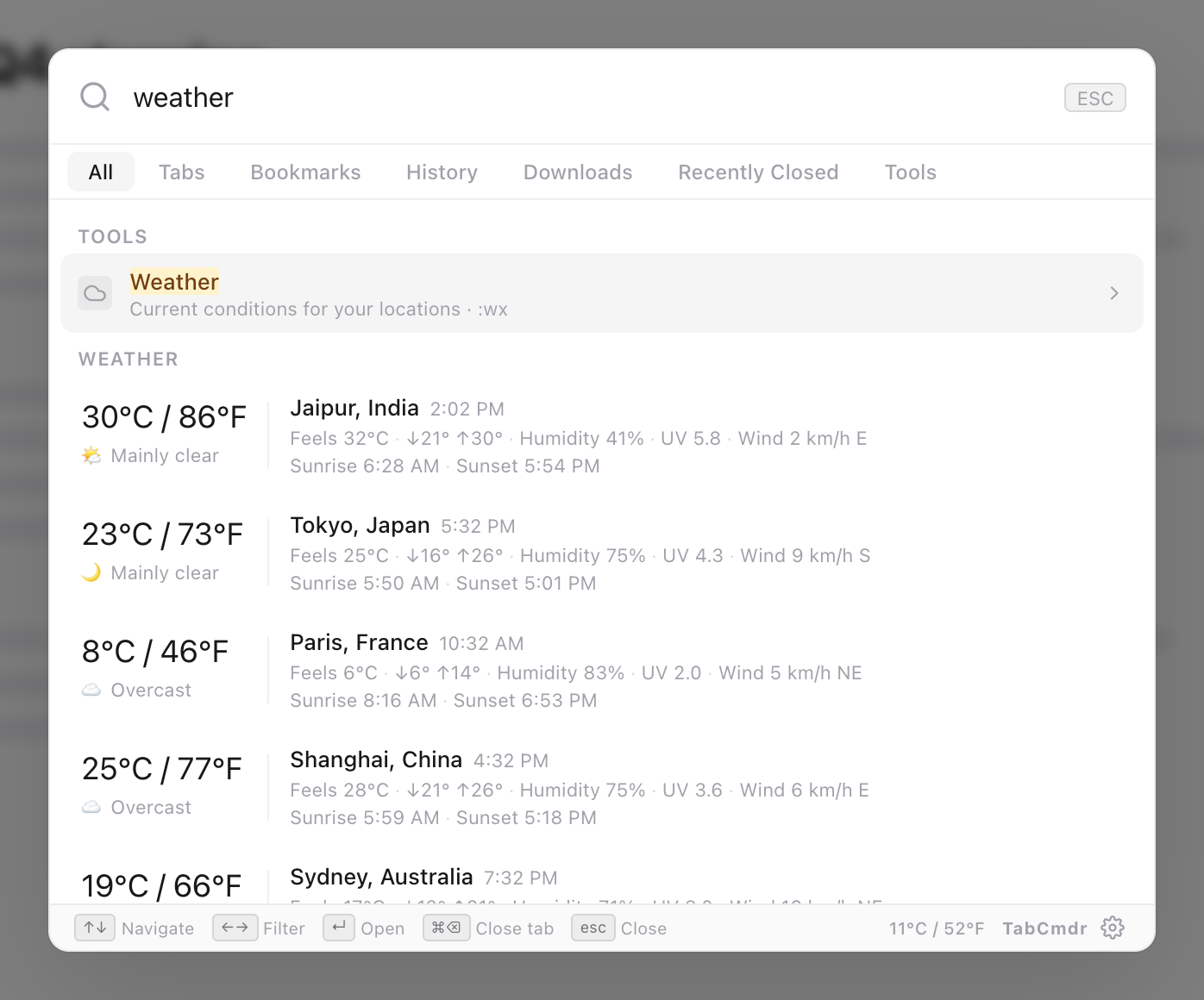Select Sydney, Australia location name
This screenshot has height=1000, width=1204.
(381, 877)
